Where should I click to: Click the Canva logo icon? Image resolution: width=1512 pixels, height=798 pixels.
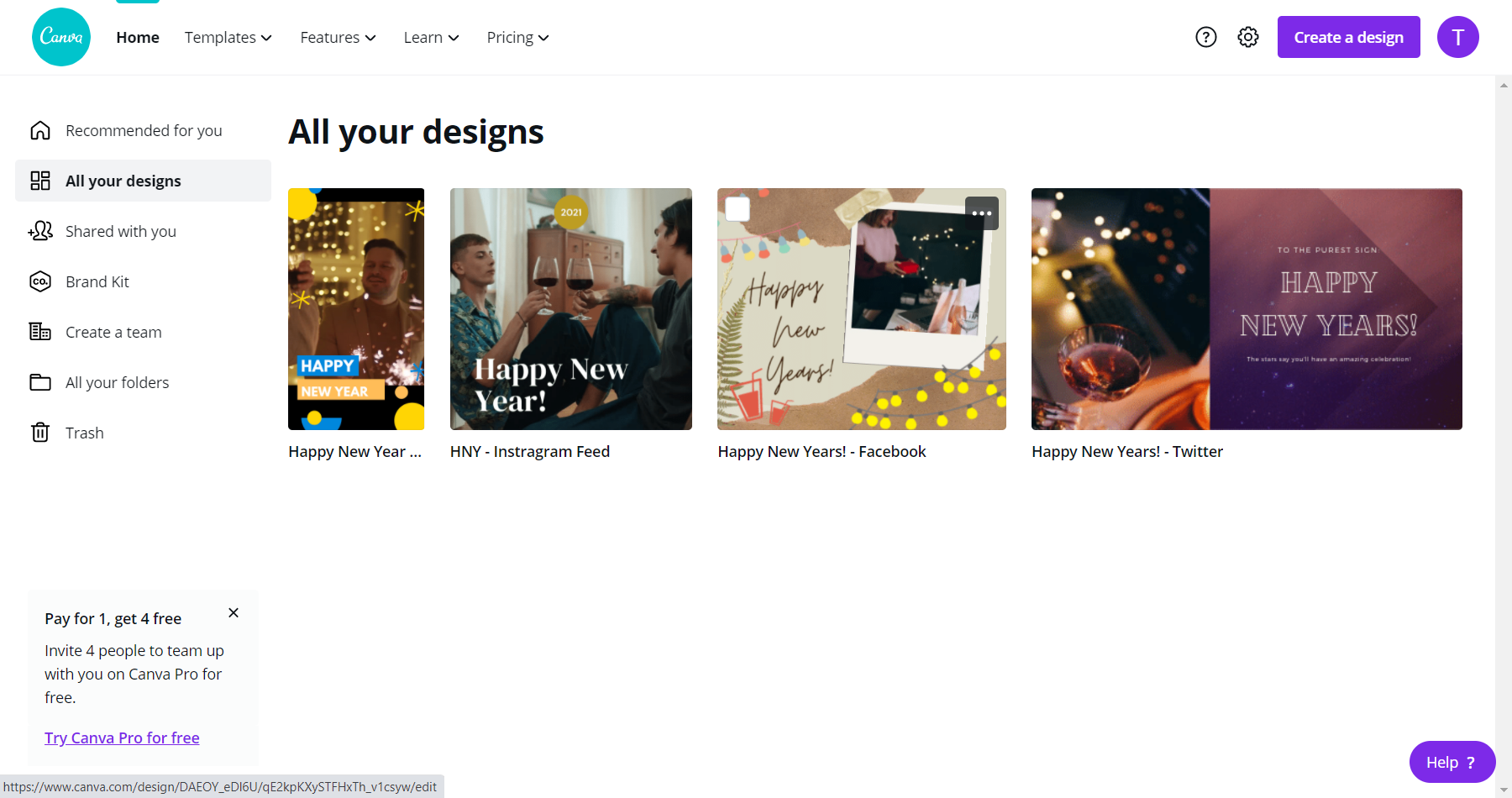[61, 37]
